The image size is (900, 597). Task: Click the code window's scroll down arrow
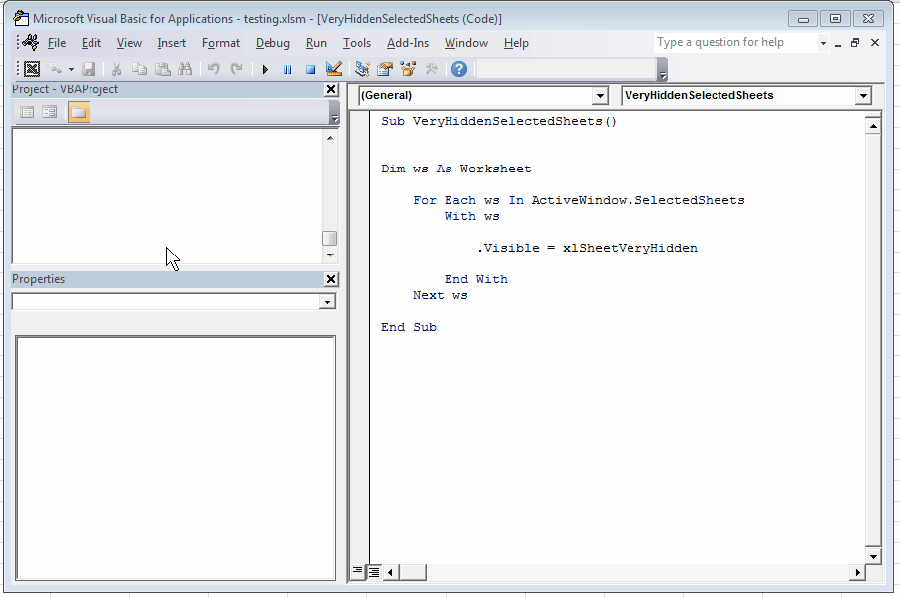872,555
